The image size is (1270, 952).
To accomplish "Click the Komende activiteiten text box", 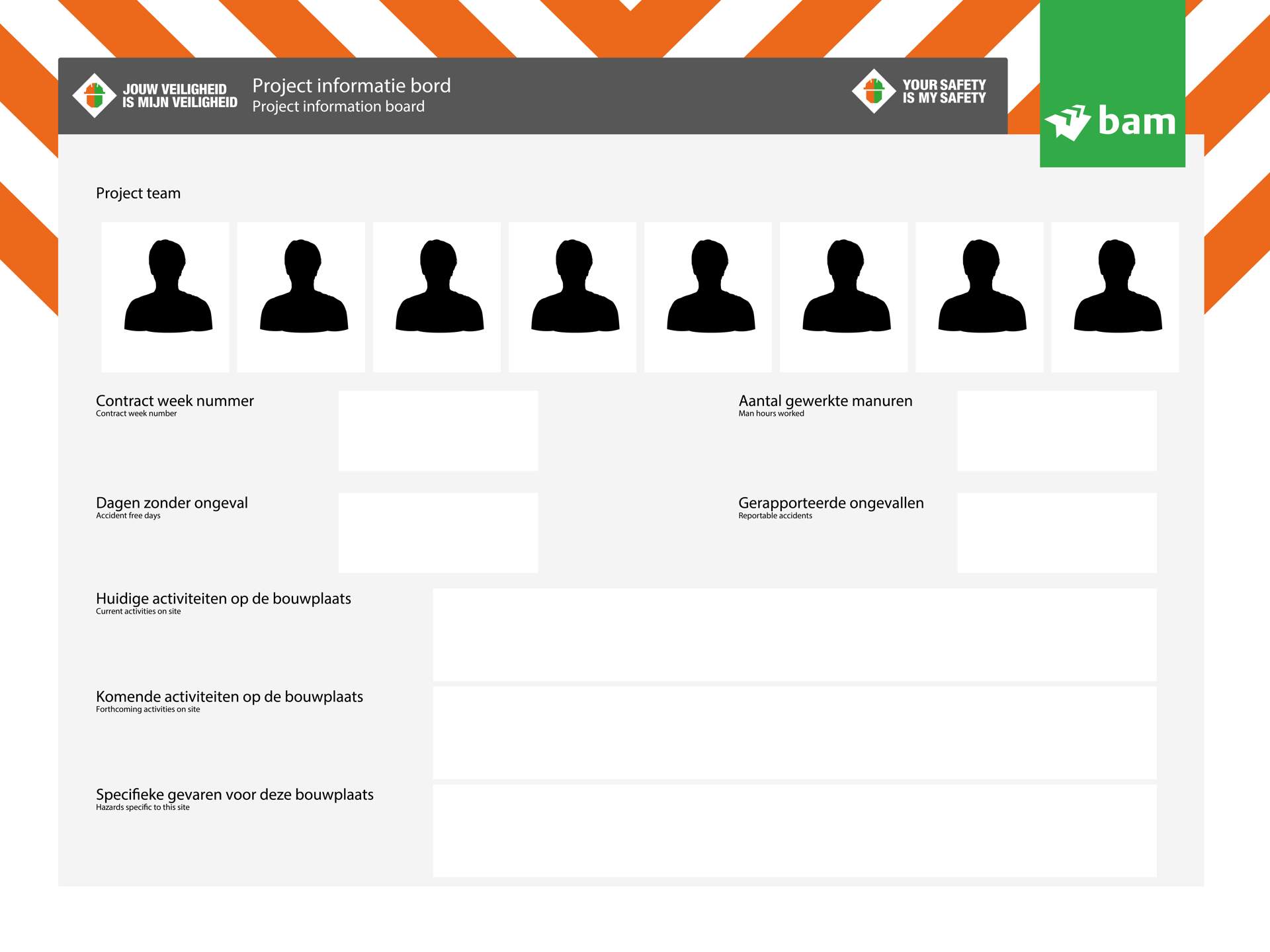I will 794,733.
